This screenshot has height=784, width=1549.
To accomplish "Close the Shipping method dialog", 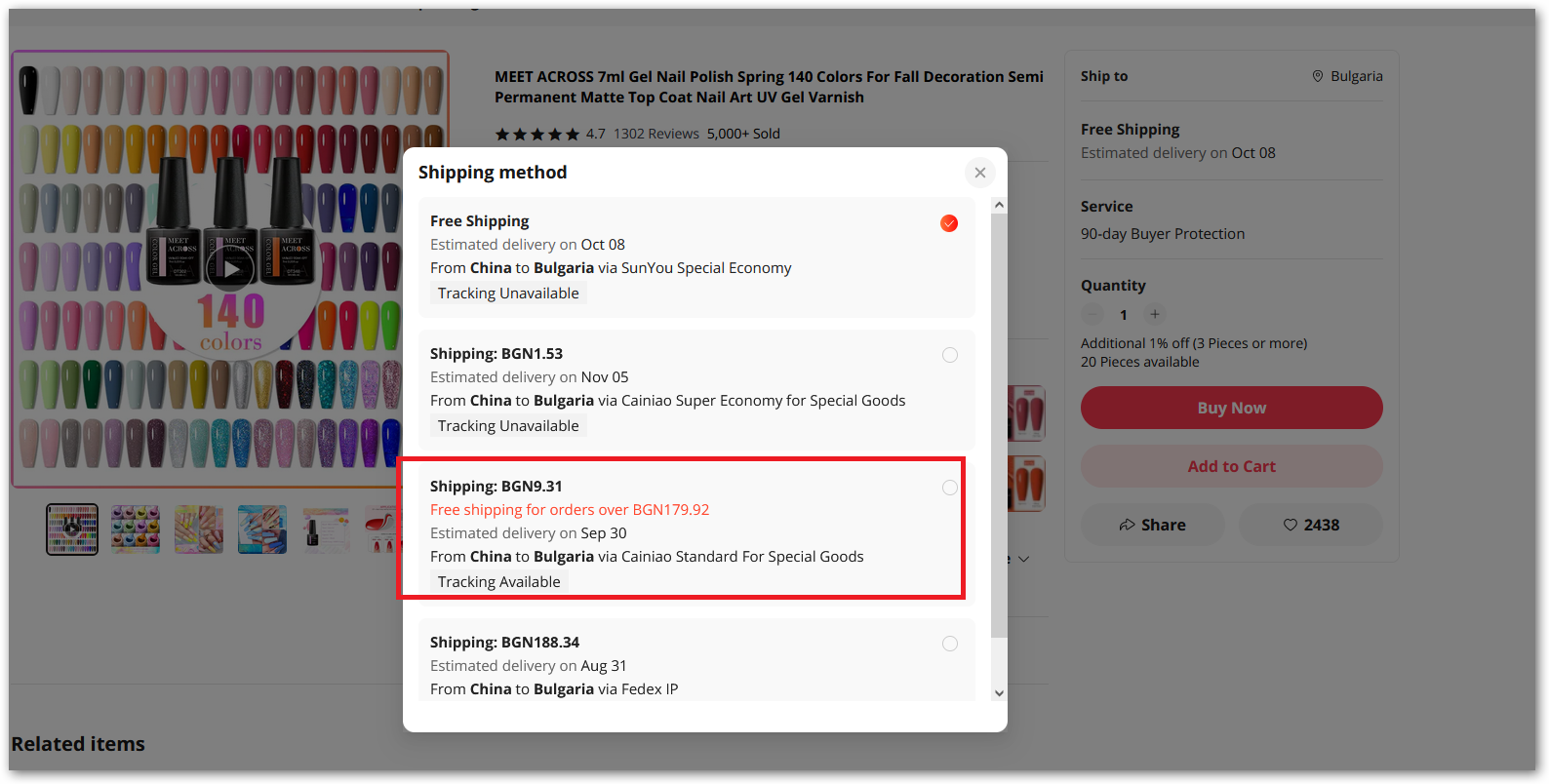I will [980, 173].
